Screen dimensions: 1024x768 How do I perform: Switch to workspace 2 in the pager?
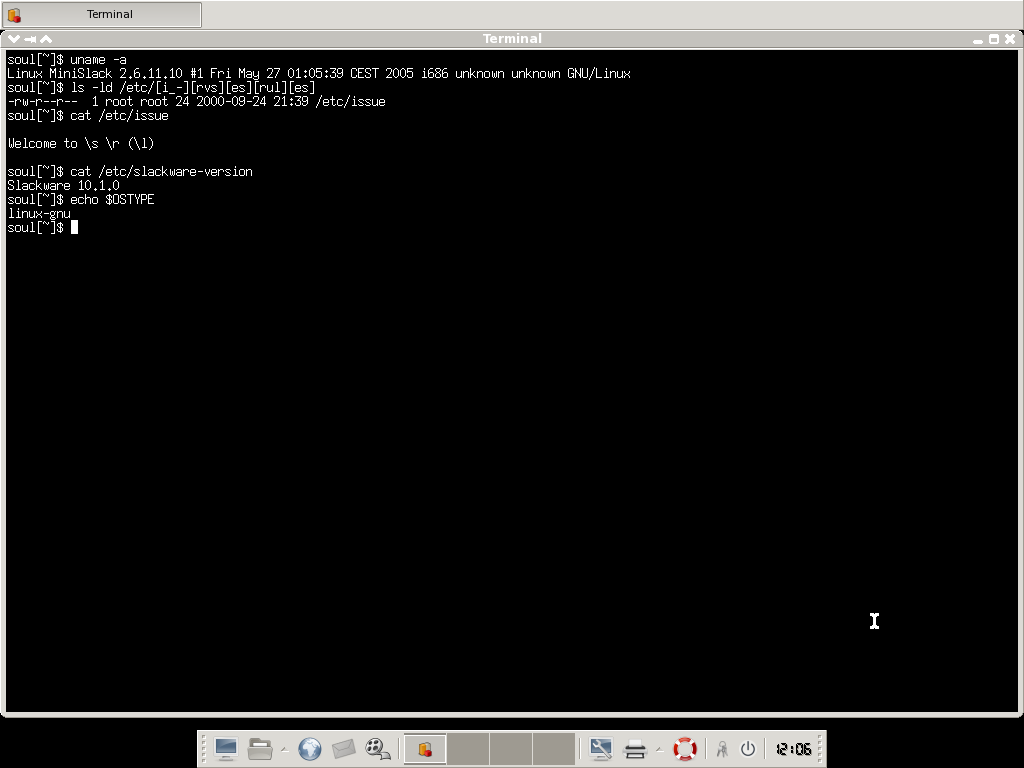(468, 748)
